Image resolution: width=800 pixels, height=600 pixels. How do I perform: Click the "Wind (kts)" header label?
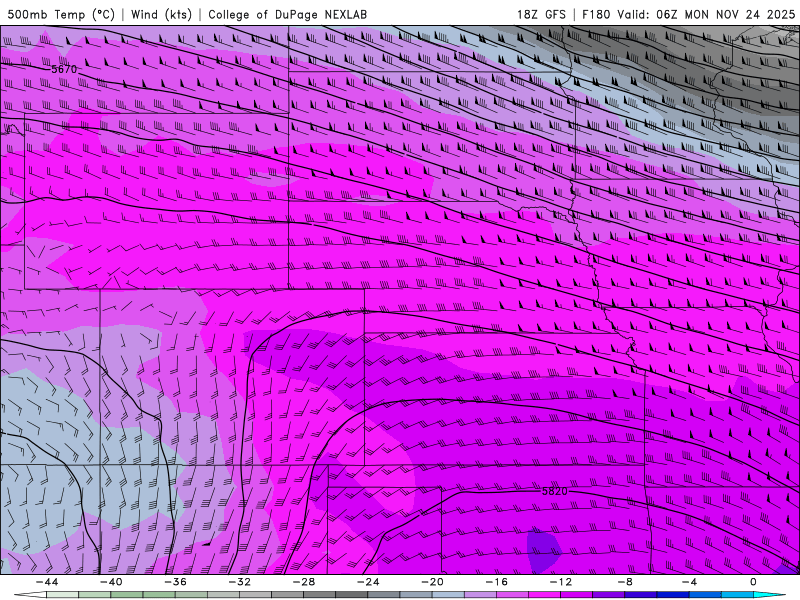tap(161, 14)
